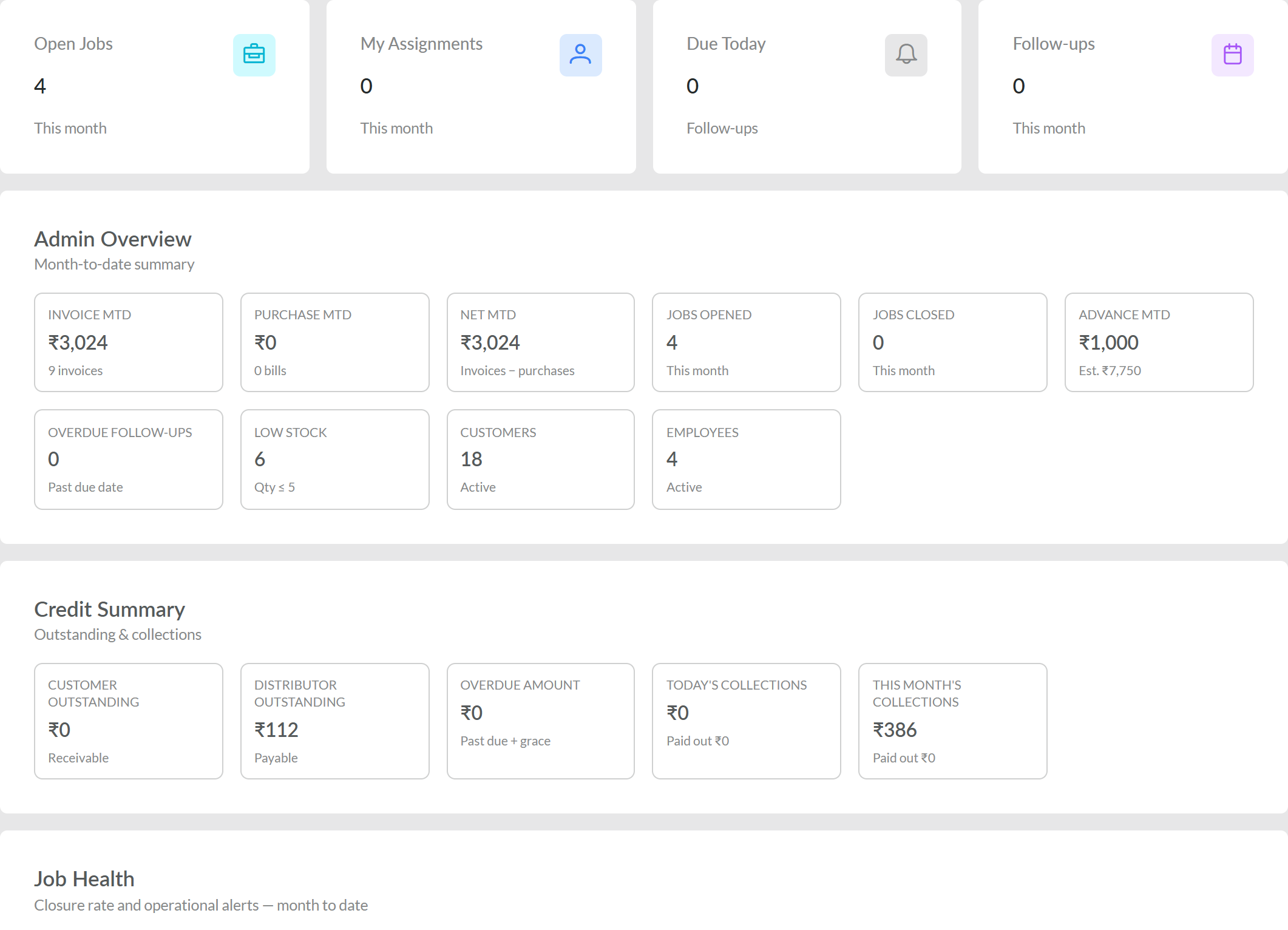Image resolution: width=1288 pixels, height=930 pixels.
Task: Click 'Month-to-date summary' subtitle
Action: pos(114,264)
